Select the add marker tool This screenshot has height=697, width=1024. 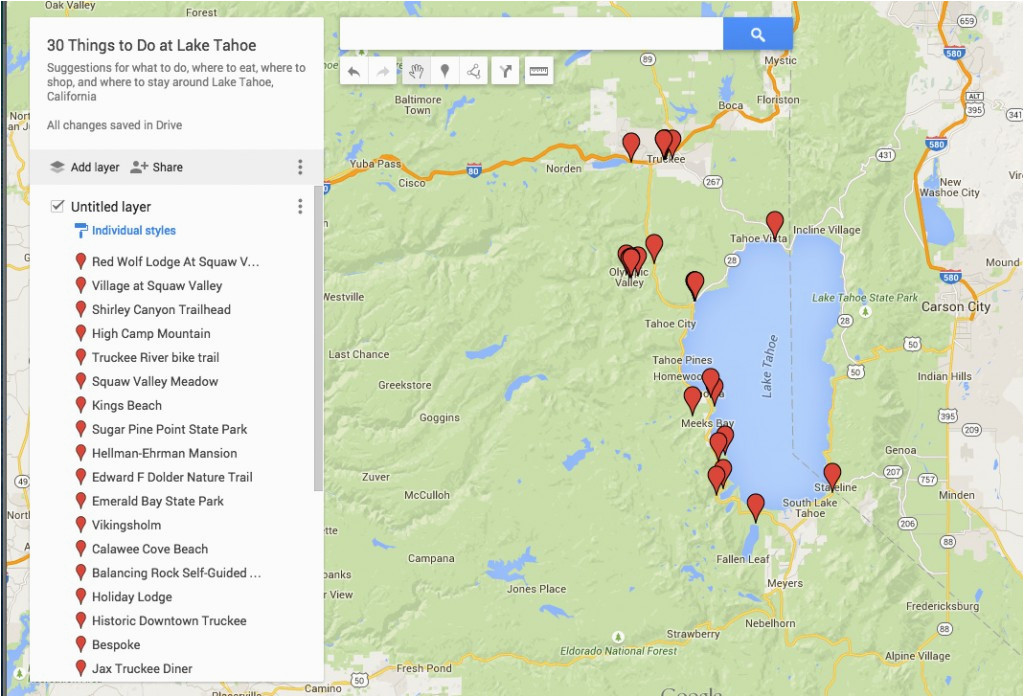445,71
